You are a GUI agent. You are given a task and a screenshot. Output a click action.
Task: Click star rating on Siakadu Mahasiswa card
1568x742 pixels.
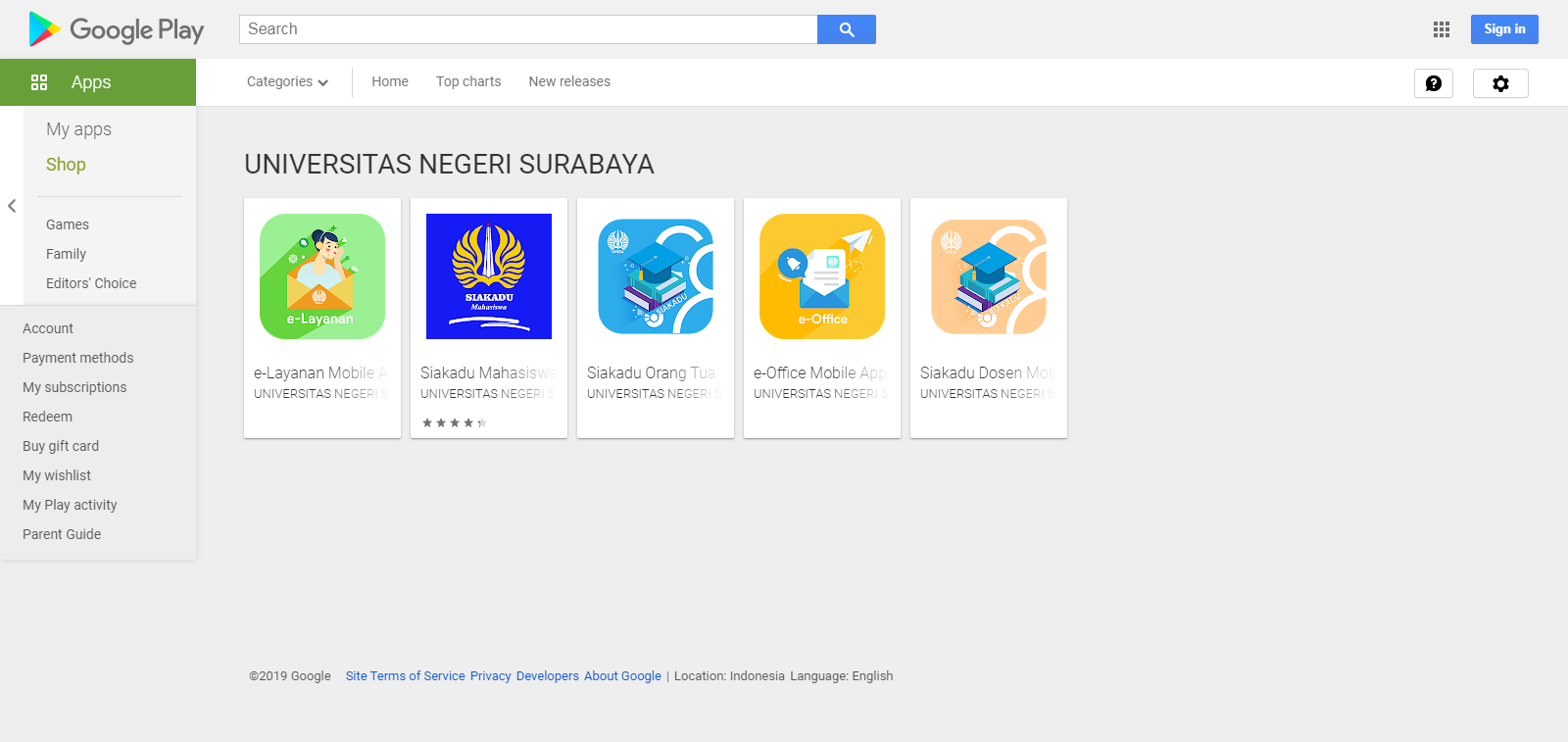pos(454,423)
